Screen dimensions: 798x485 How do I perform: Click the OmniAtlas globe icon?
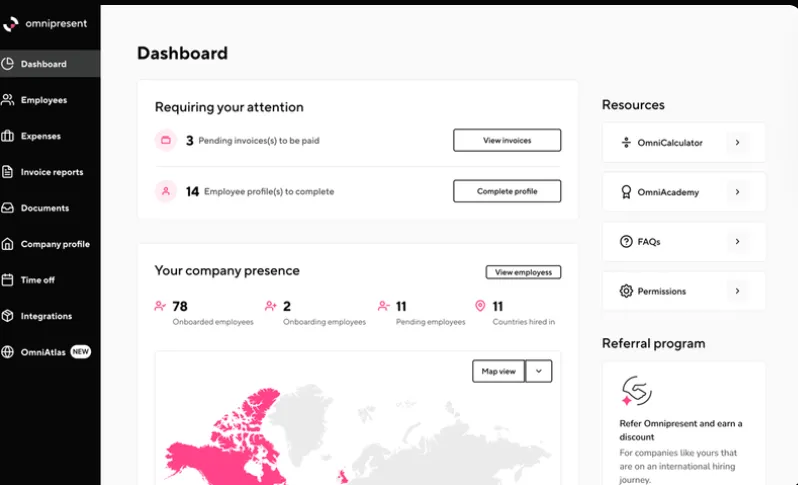pyautogui.click(x=7, y=352)
